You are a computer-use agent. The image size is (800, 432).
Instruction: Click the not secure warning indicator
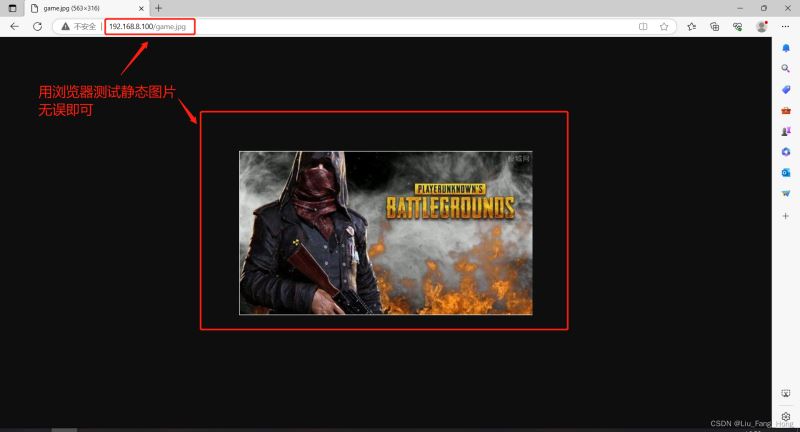coord(79,27)
